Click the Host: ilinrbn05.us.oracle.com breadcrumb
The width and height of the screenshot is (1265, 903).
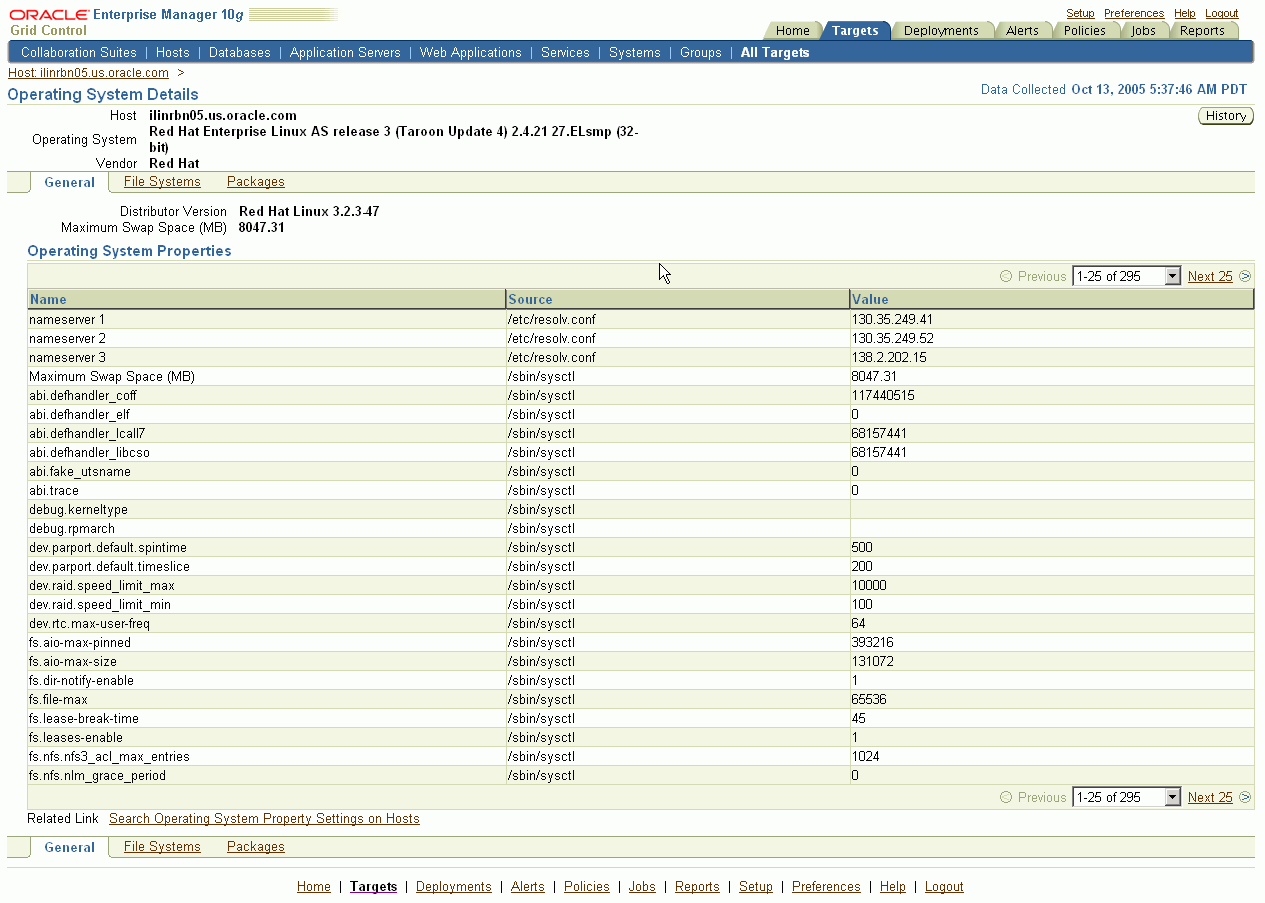click(86, 72)
